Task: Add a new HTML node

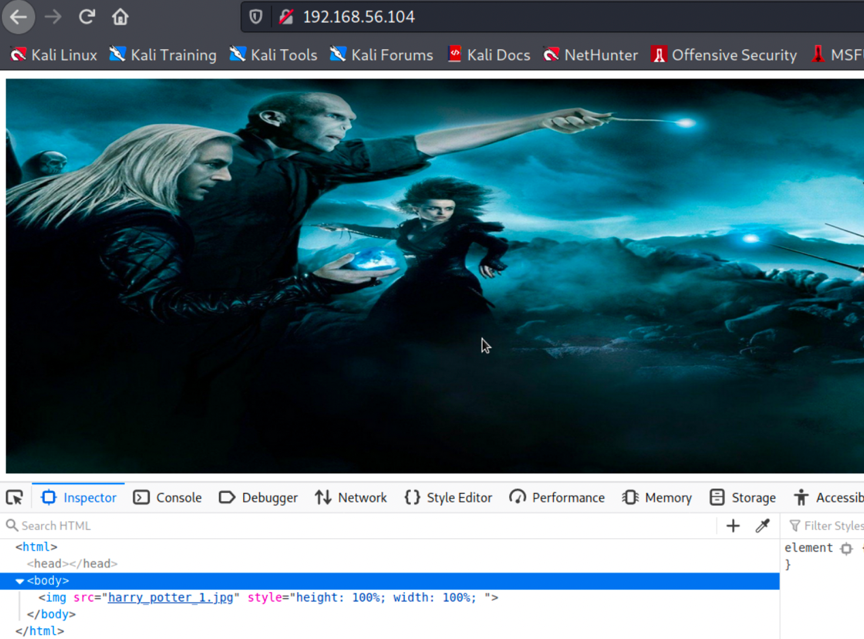Action: (733, 526)
